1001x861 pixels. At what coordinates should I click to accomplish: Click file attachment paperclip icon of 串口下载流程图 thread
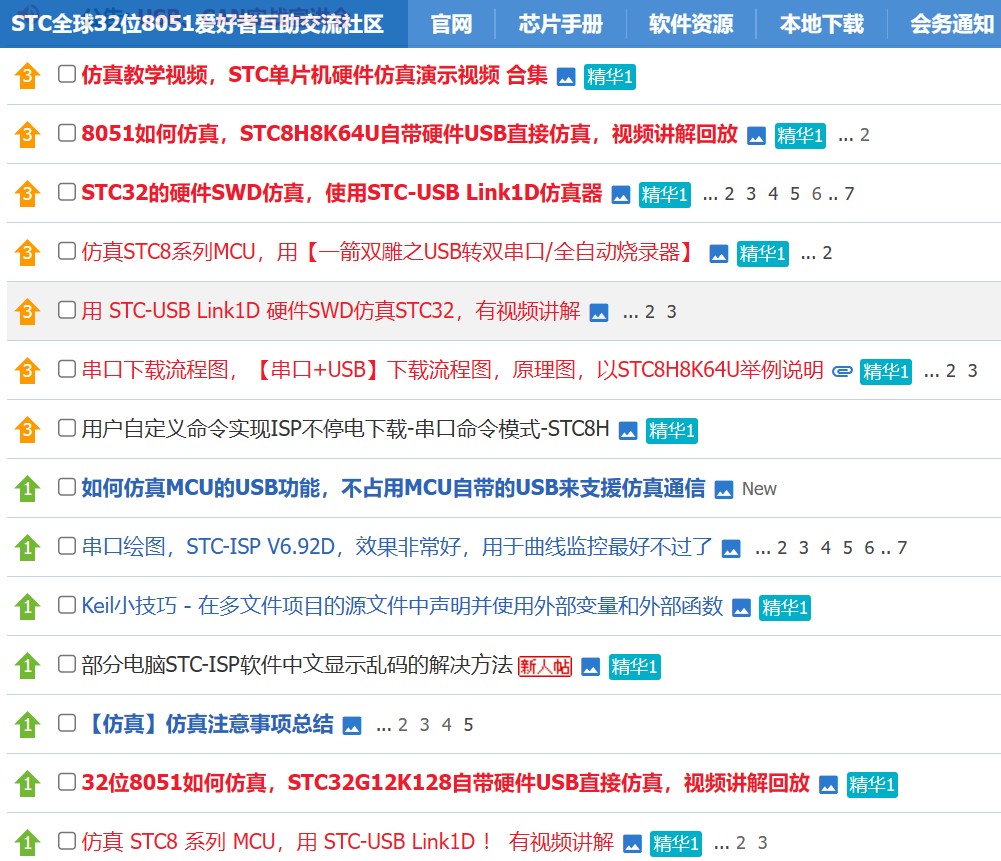tap(842, 371)
